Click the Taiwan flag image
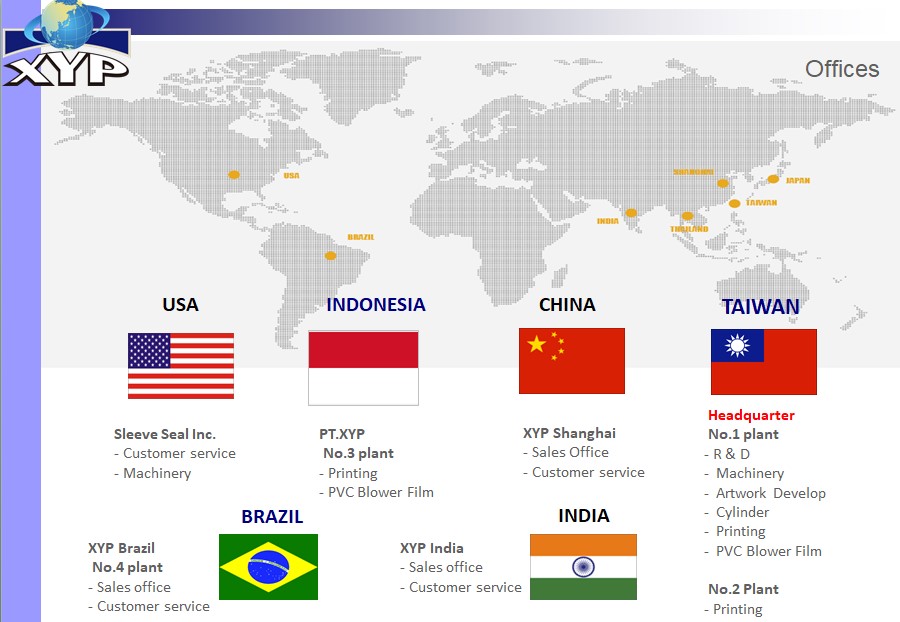900x622 pixels. (x=764, y=361)
